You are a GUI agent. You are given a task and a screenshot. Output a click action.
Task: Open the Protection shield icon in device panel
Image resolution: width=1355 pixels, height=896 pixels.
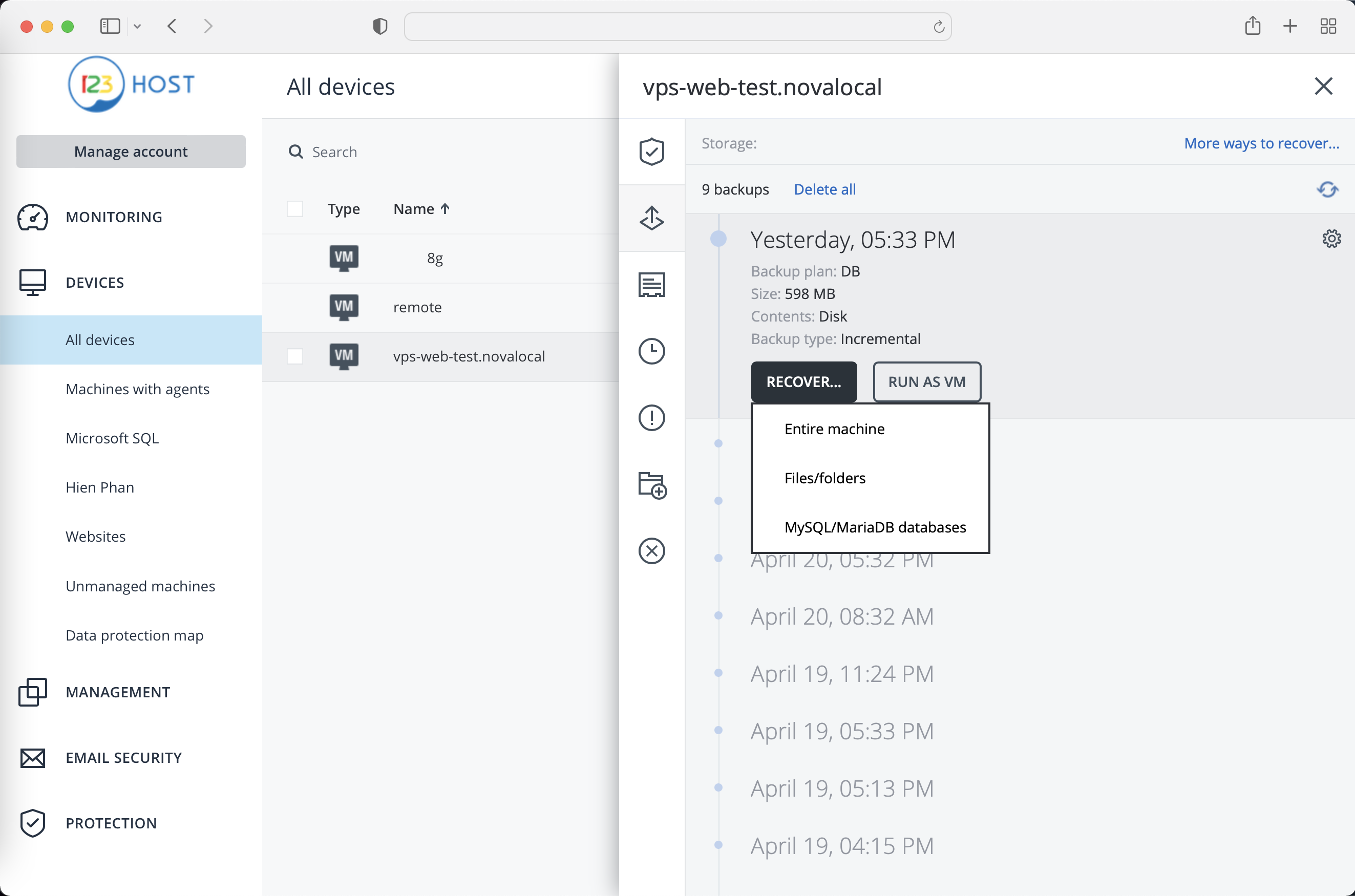click(x=651, y=152)
